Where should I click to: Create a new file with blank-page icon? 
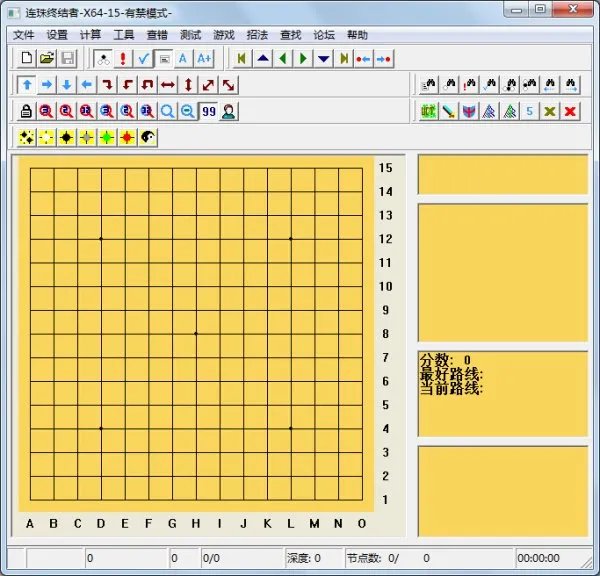click(26, 59)
